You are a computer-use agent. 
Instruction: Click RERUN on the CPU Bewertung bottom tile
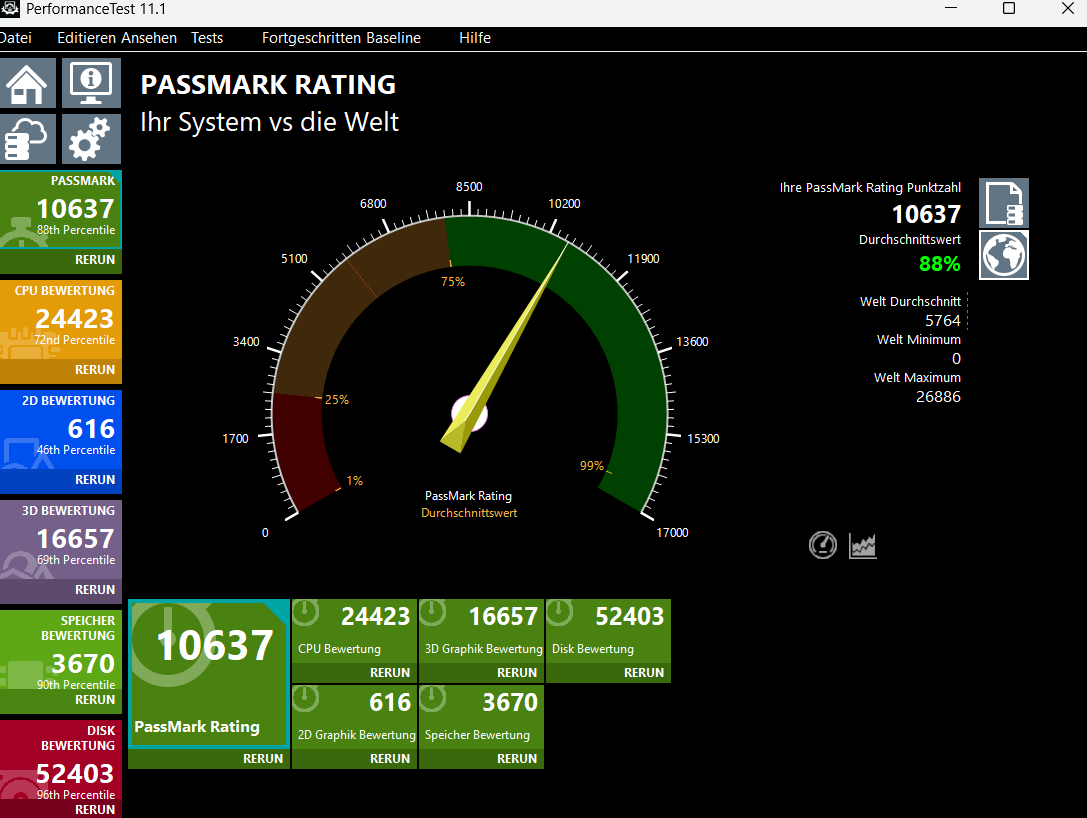390,673
